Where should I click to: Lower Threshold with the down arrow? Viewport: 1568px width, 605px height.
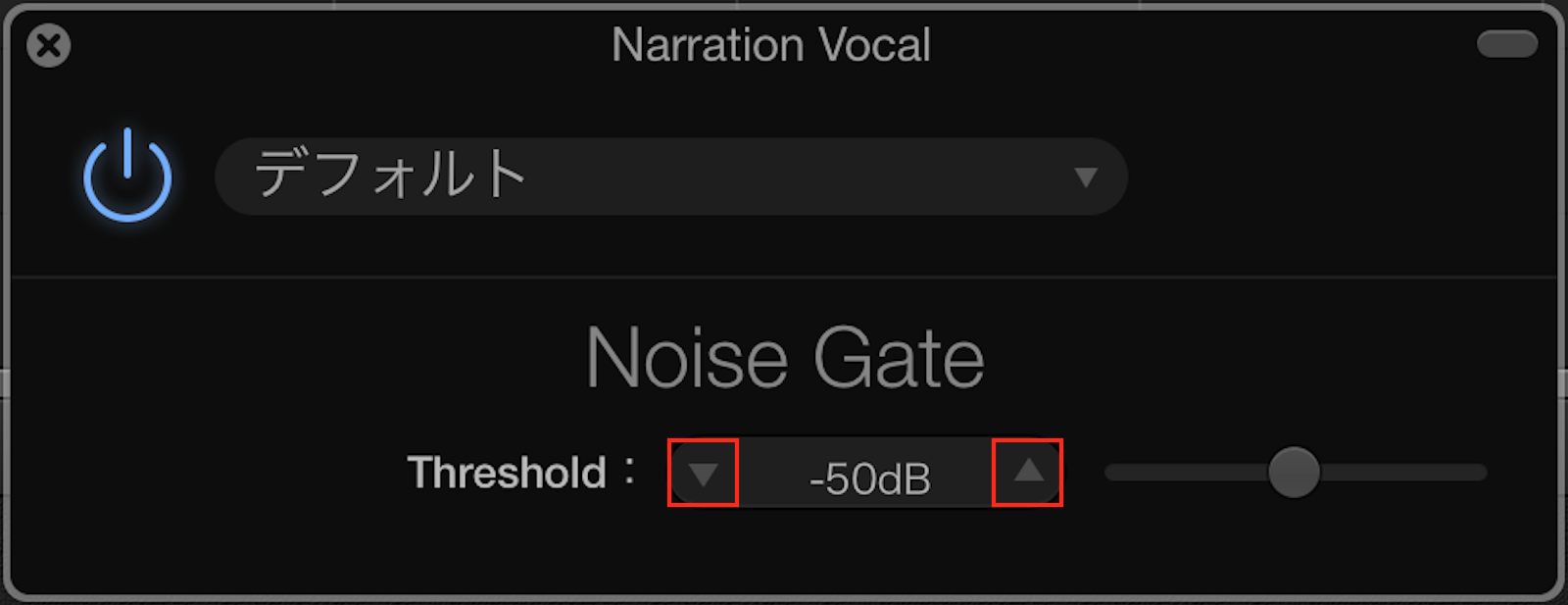tap(703, 474)
